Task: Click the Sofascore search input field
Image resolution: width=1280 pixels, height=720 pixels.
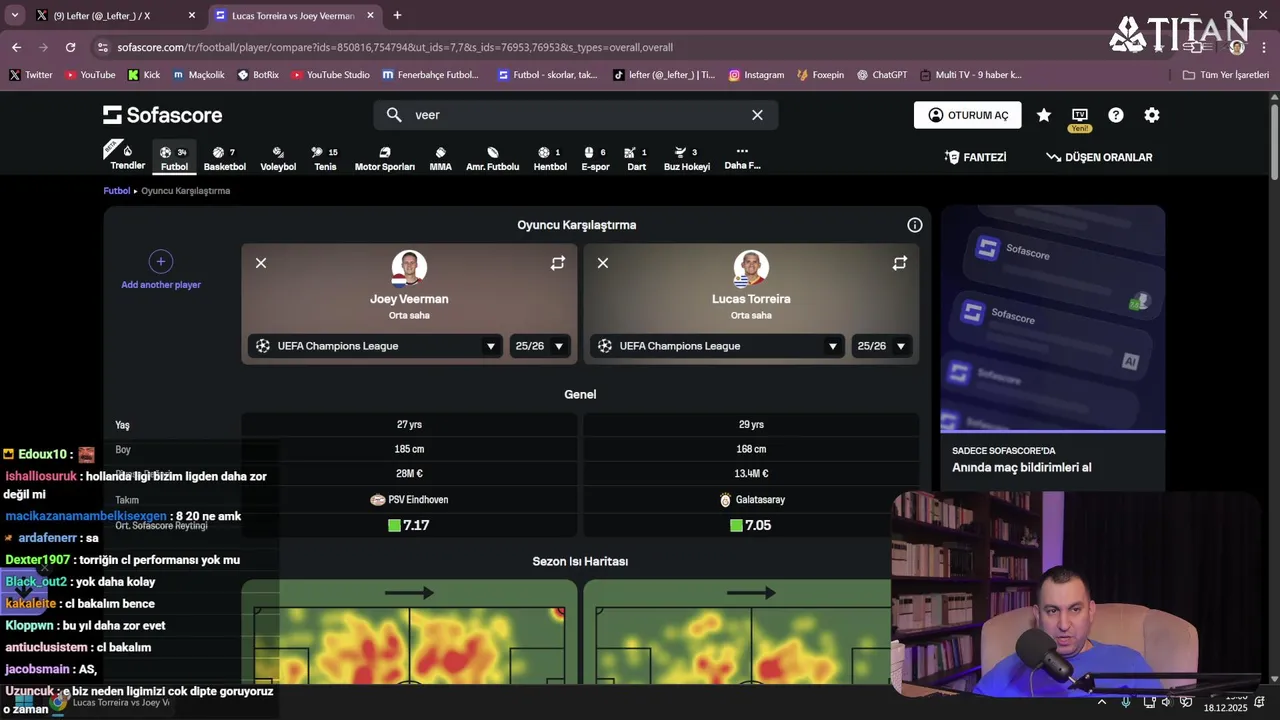Action: pyautogui.click(x=575, y=115)
